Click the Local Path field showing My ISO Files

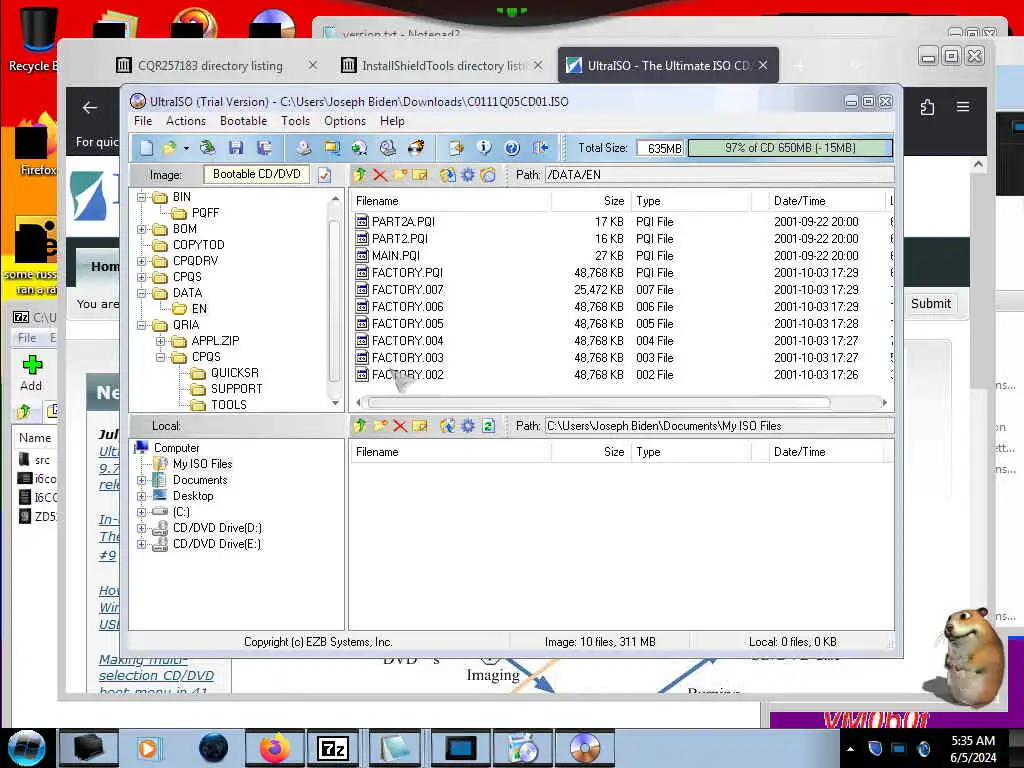coord(719,426)
